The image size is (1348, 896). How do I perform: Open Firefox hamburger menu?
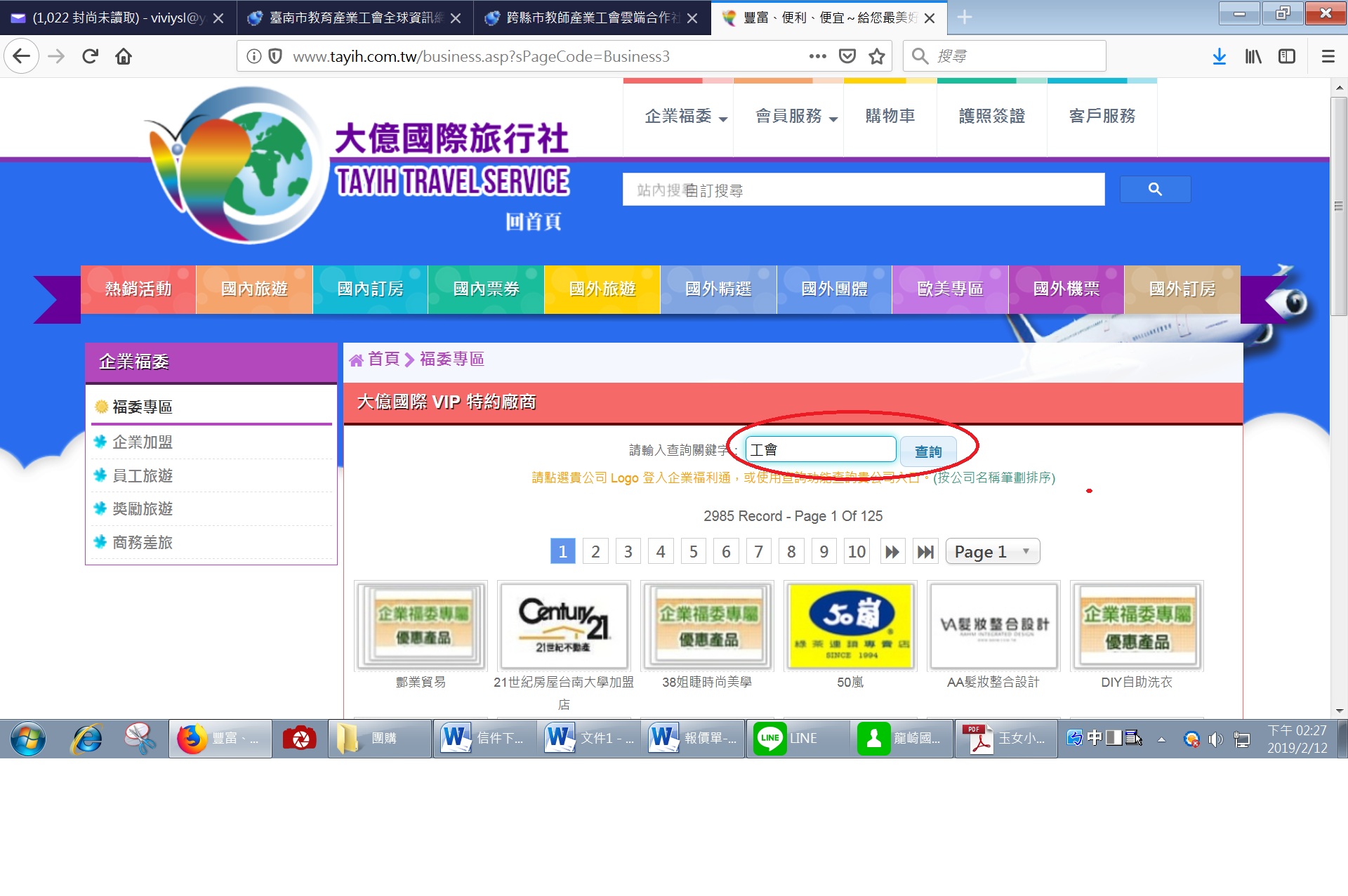click(x=1328, y=56)
